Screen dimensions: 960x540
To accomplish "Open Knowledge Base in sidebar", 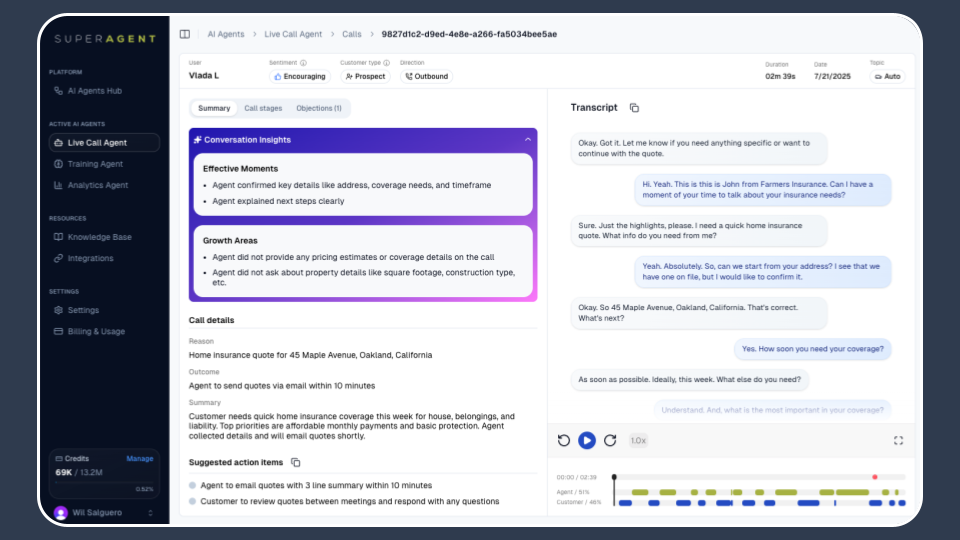I will [99, 237].
